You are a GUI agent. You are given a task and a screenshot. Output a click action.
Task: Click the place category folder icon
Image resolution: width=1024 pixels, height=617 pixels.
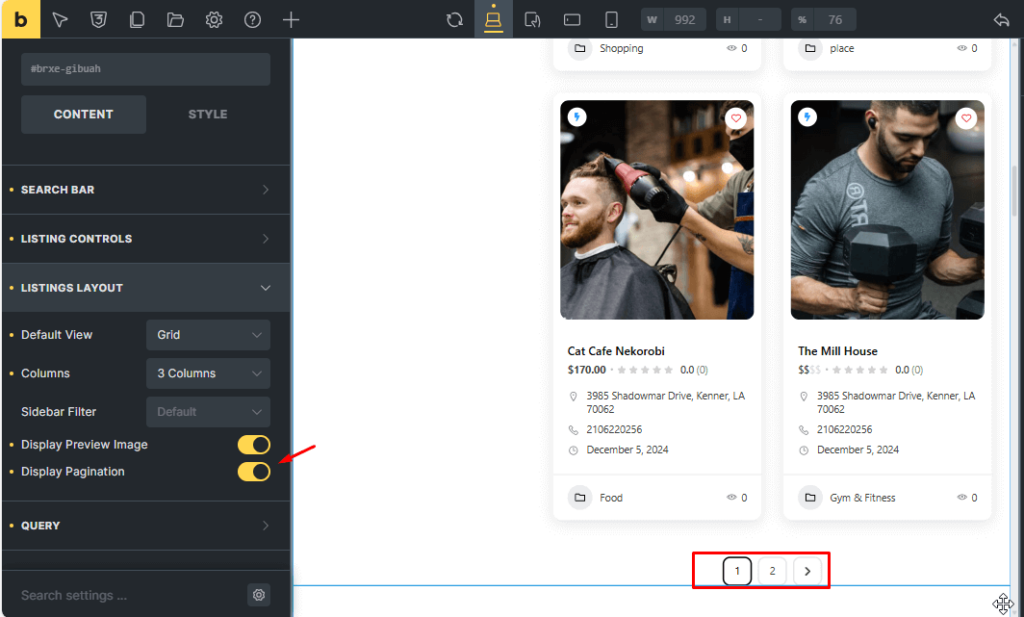[x=810, y=48]
